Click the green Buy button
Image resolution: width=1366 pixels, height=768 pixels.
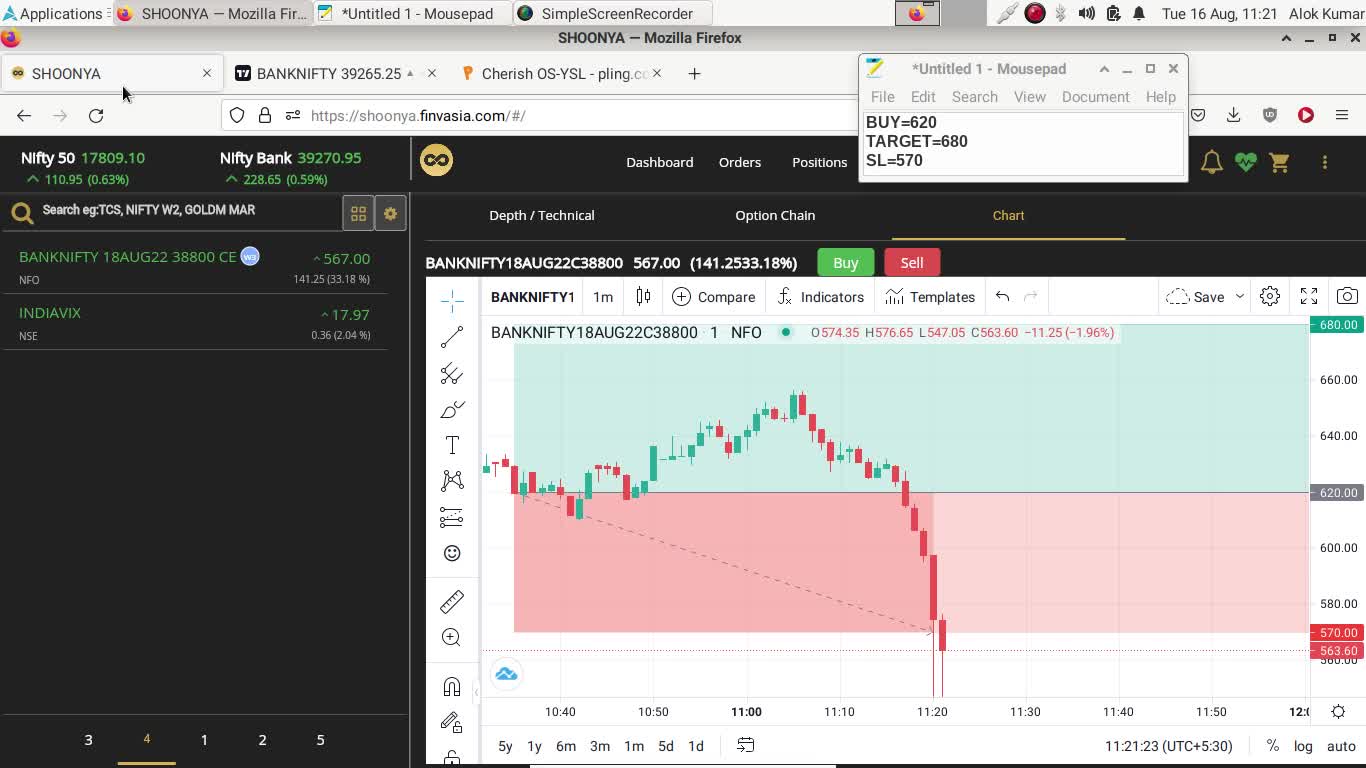point(845,263)
